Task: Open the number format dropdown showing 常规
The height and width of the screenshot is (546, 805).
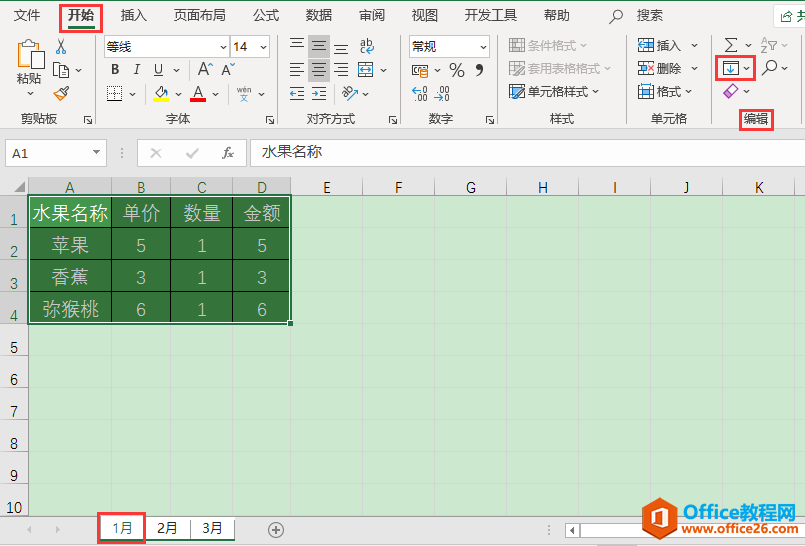Action: 449,47
